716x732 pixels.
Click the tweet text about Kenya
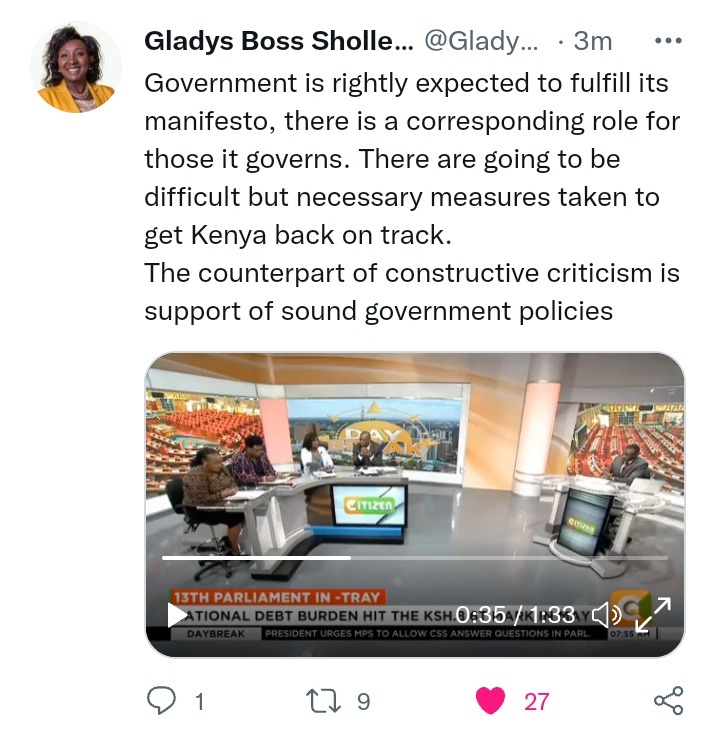coord(412,197)
